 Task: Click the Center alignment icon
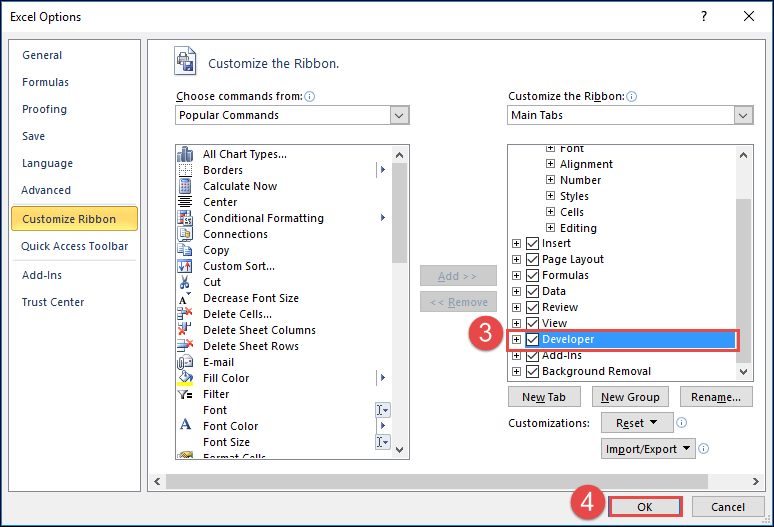coord(185,202)
